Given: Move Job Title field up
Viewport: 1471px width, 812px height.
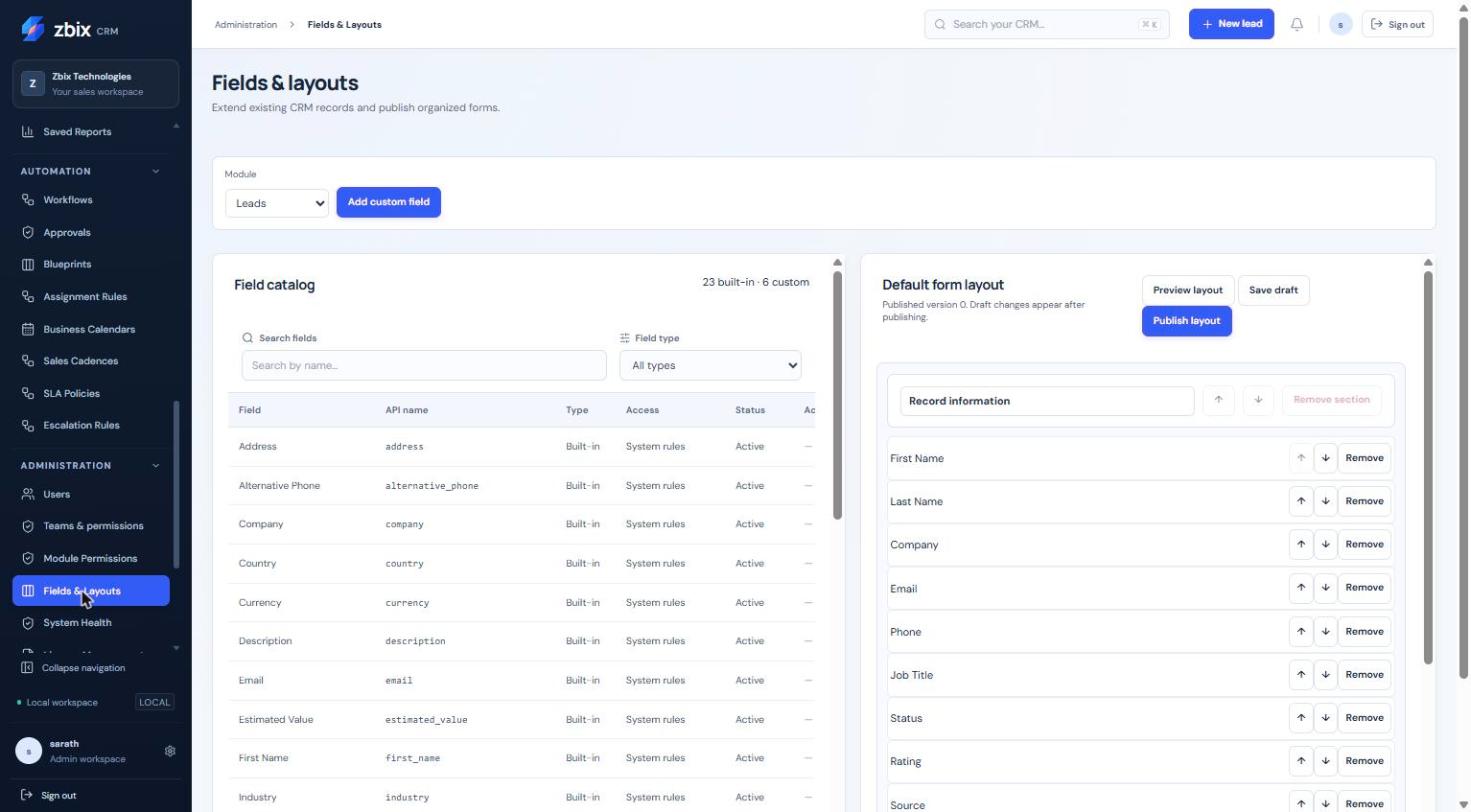Looking at the screenshot, I should [x=1301, y=674].
